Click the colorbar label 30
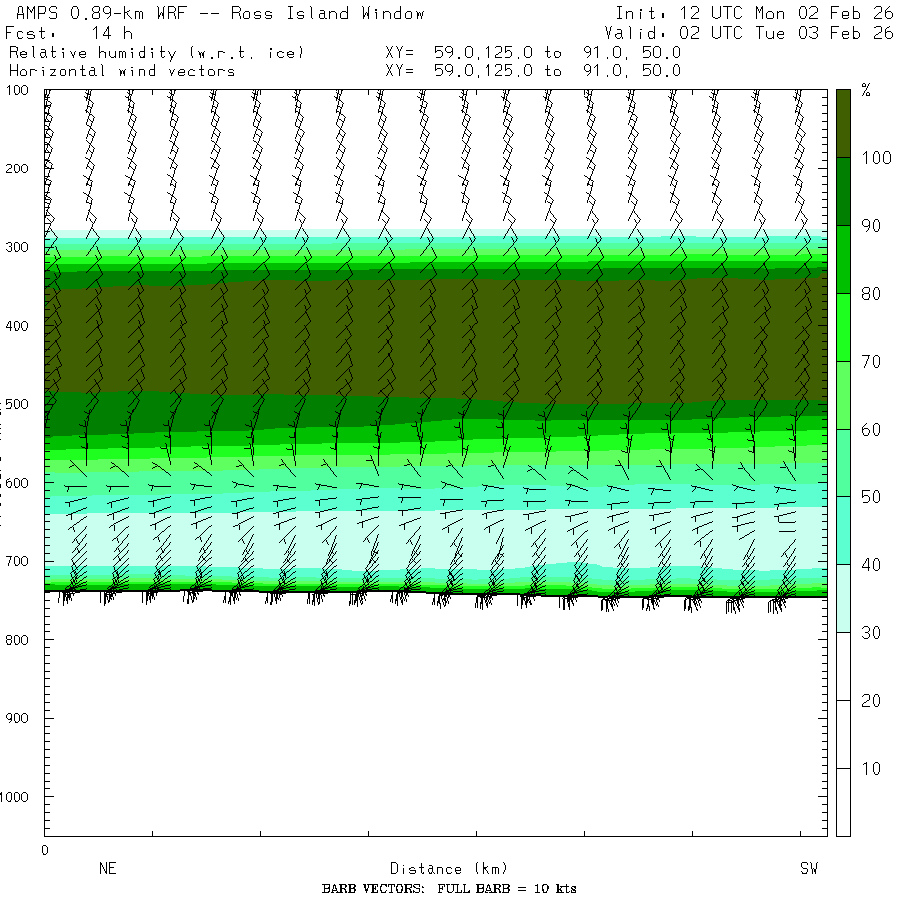The image size is (900, 900). (x=871, y=633)
